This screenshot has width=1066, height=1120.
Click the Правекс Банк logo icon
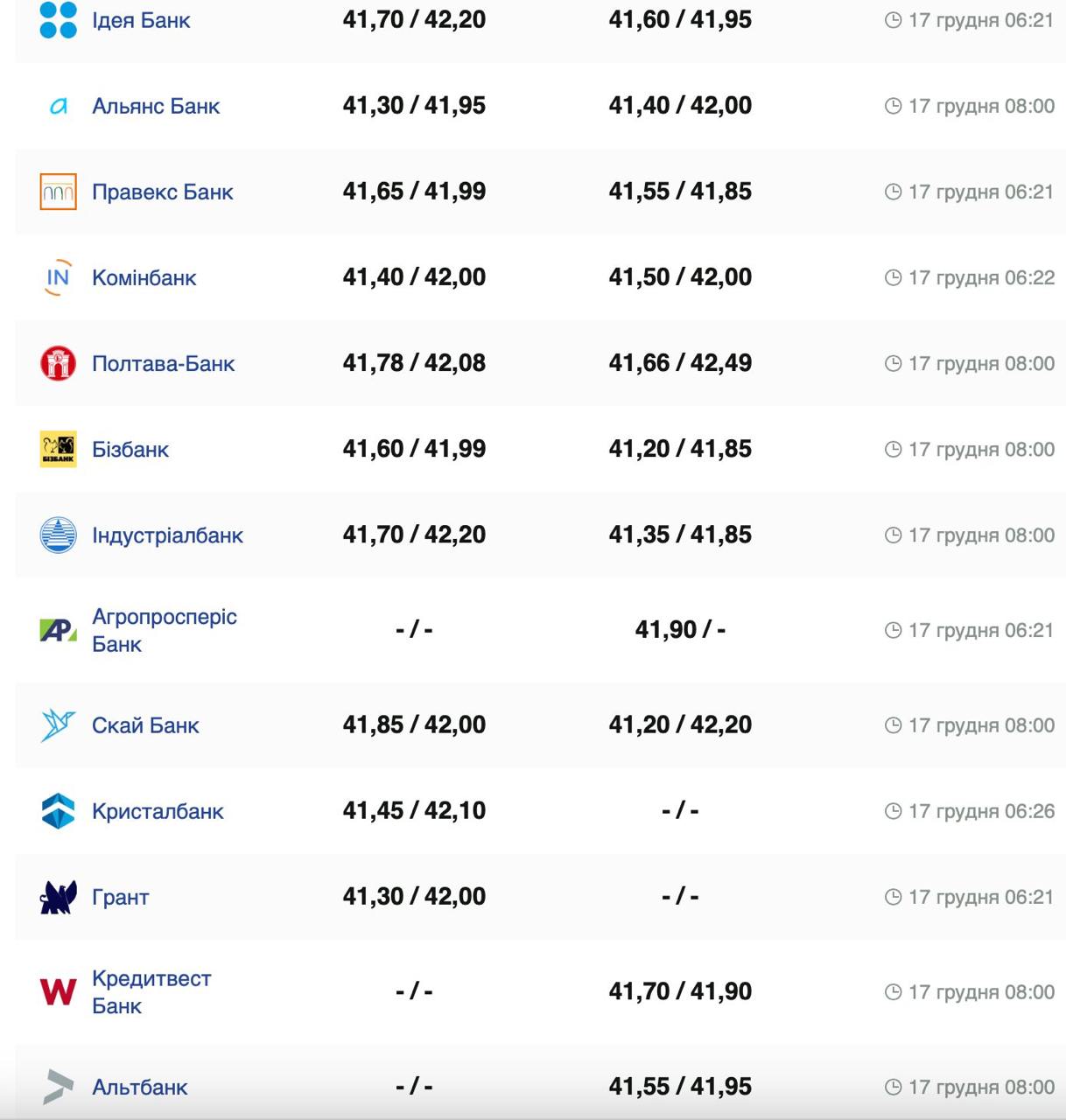coord(59,192)
